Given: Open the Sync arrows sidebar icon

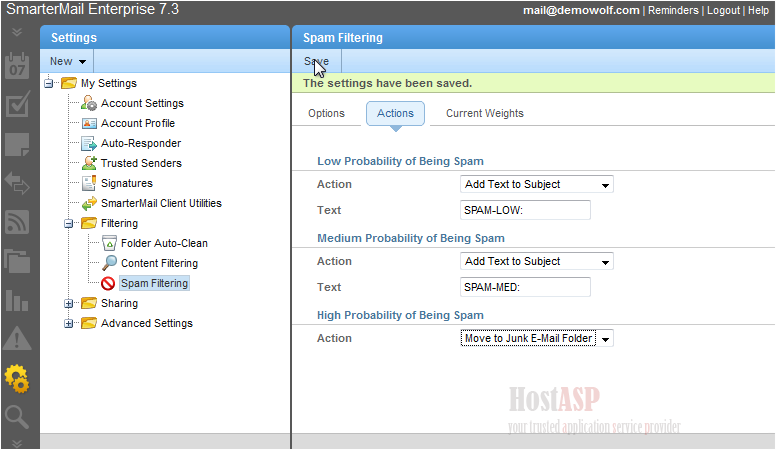Looking at the screenshot, I should [x=17, y=183].
